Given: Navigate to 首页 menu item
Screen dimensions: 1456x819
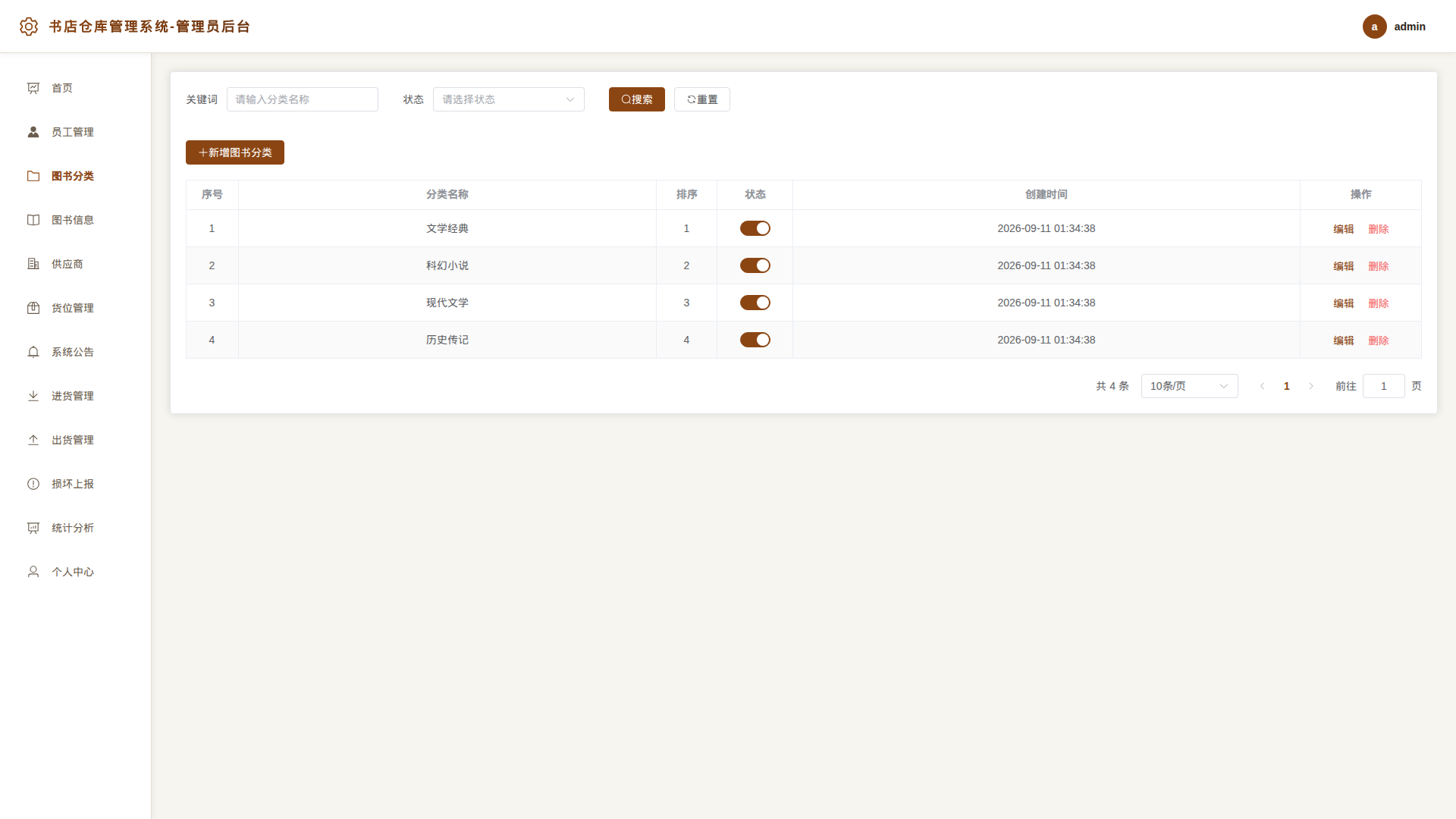Looking at the screenshot, I should pyautogui.click(x=76, y=88).
